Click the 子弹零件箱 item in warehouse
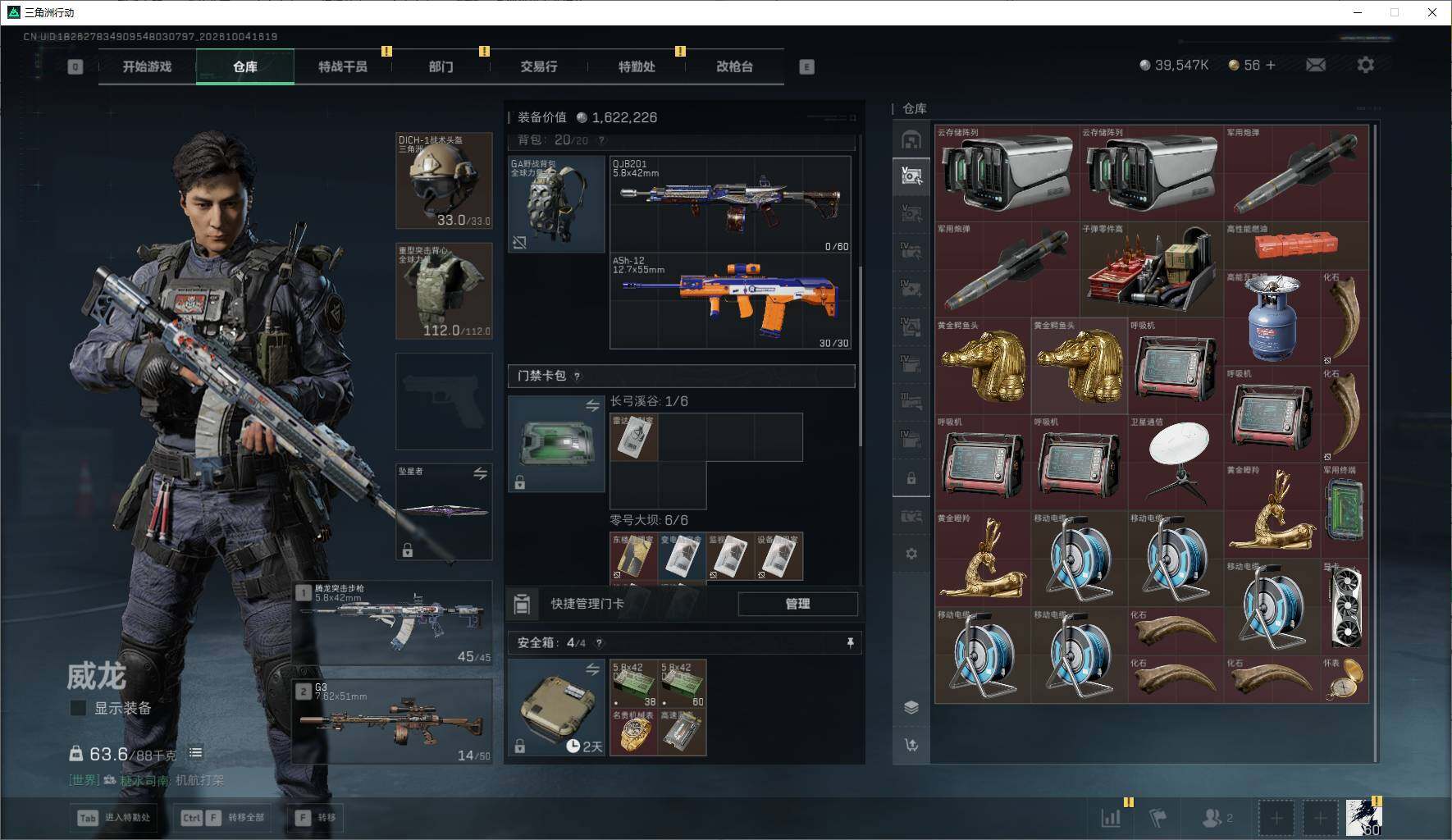The image size is (1452, 840). 1151,269
